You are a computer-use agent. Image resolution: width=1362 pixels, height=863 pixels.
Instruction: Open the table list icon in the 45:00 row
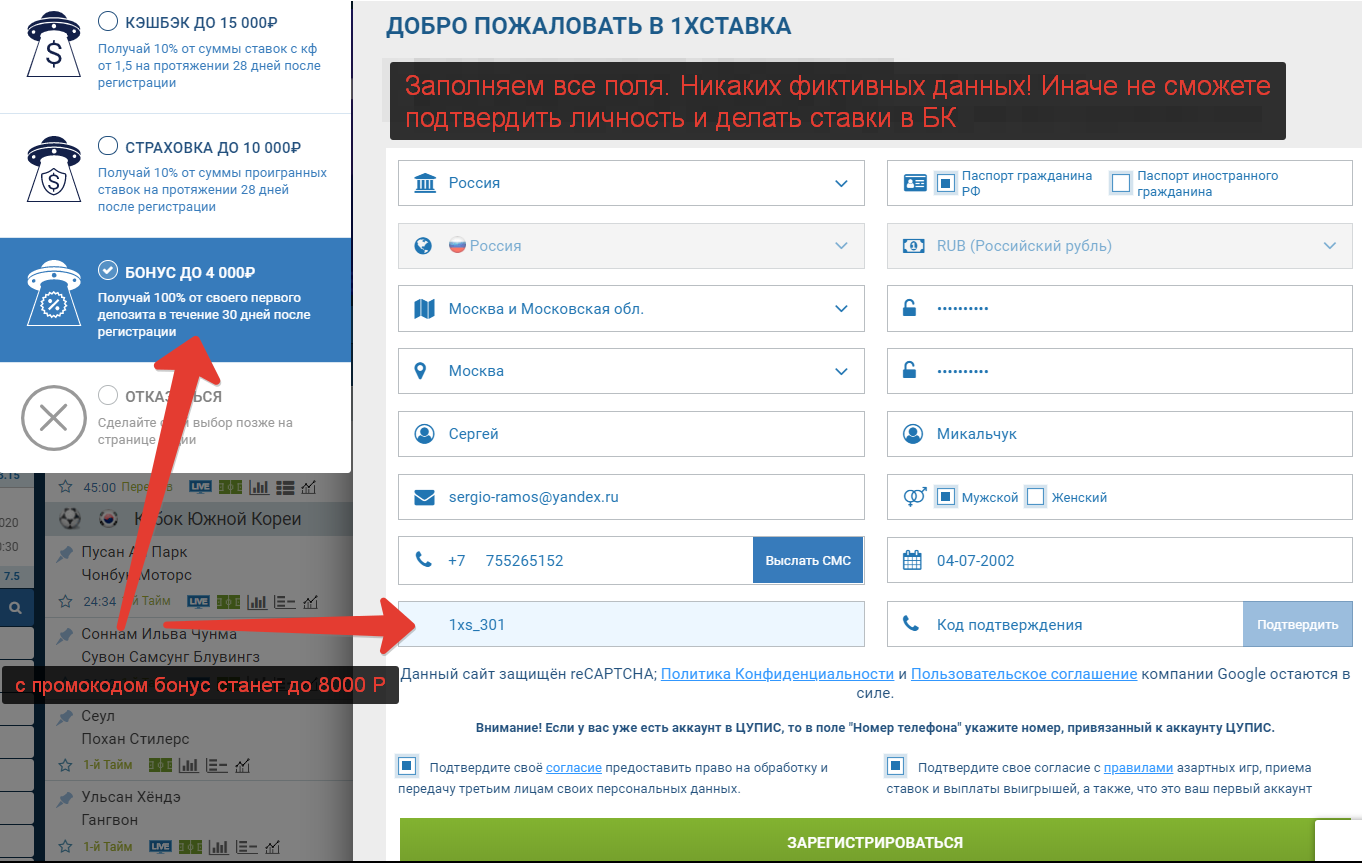click(x=284, y=487)
